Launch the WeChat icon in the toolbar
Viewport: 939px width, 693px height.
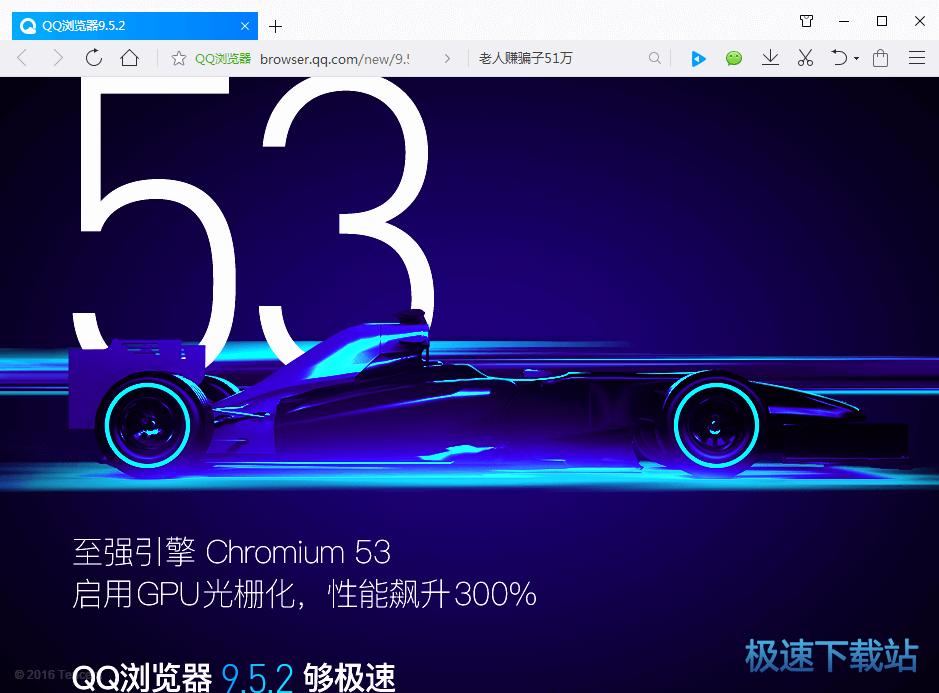click(x=734, y=57)
